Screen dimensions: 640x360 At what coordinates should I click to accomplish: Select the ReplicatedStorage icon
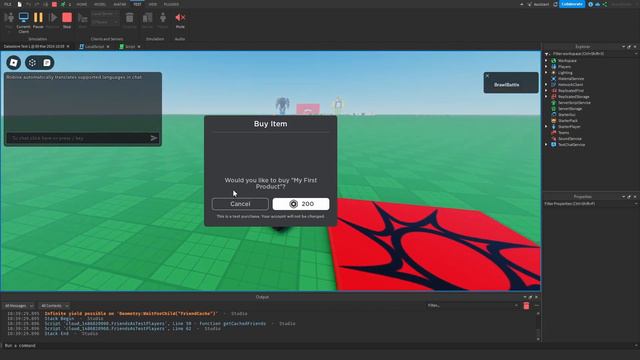[554, 97]
